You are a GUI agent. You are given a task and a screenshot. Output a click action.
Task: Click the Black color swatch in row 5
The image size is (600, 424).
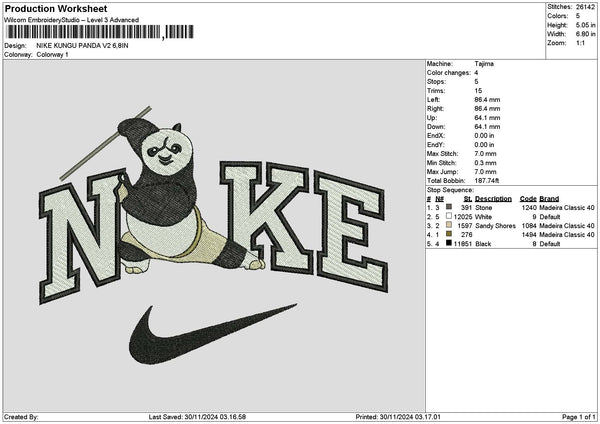point(449,243)
